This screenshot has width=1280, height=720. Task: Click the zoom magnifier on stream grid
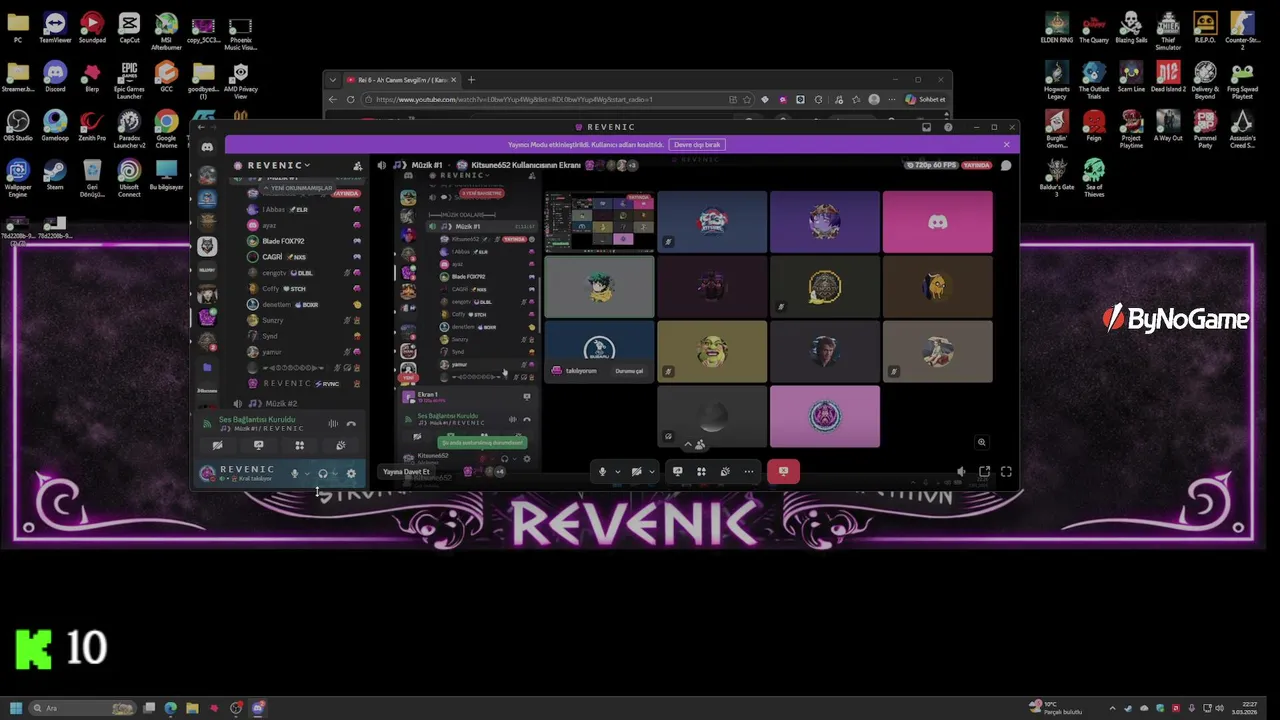981,442
